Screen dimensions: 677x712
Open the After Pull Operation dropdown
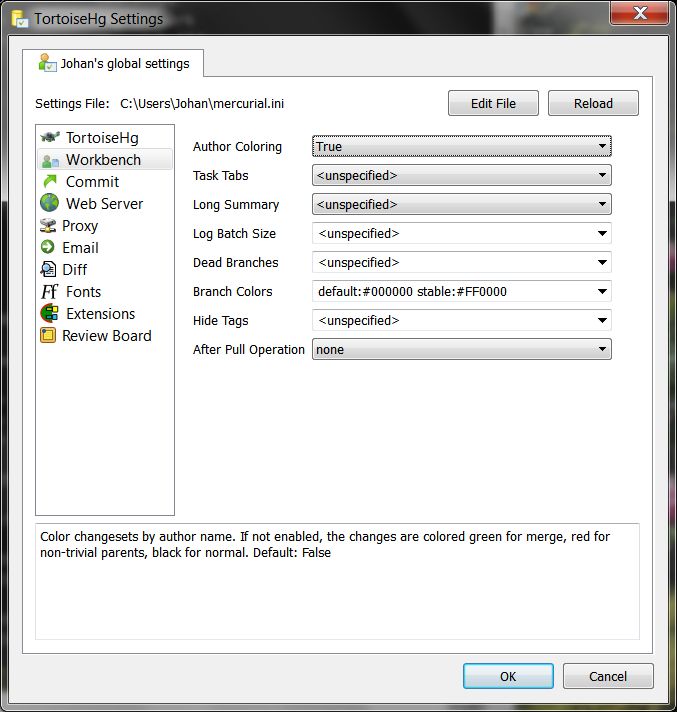click(x=461, y=350)
